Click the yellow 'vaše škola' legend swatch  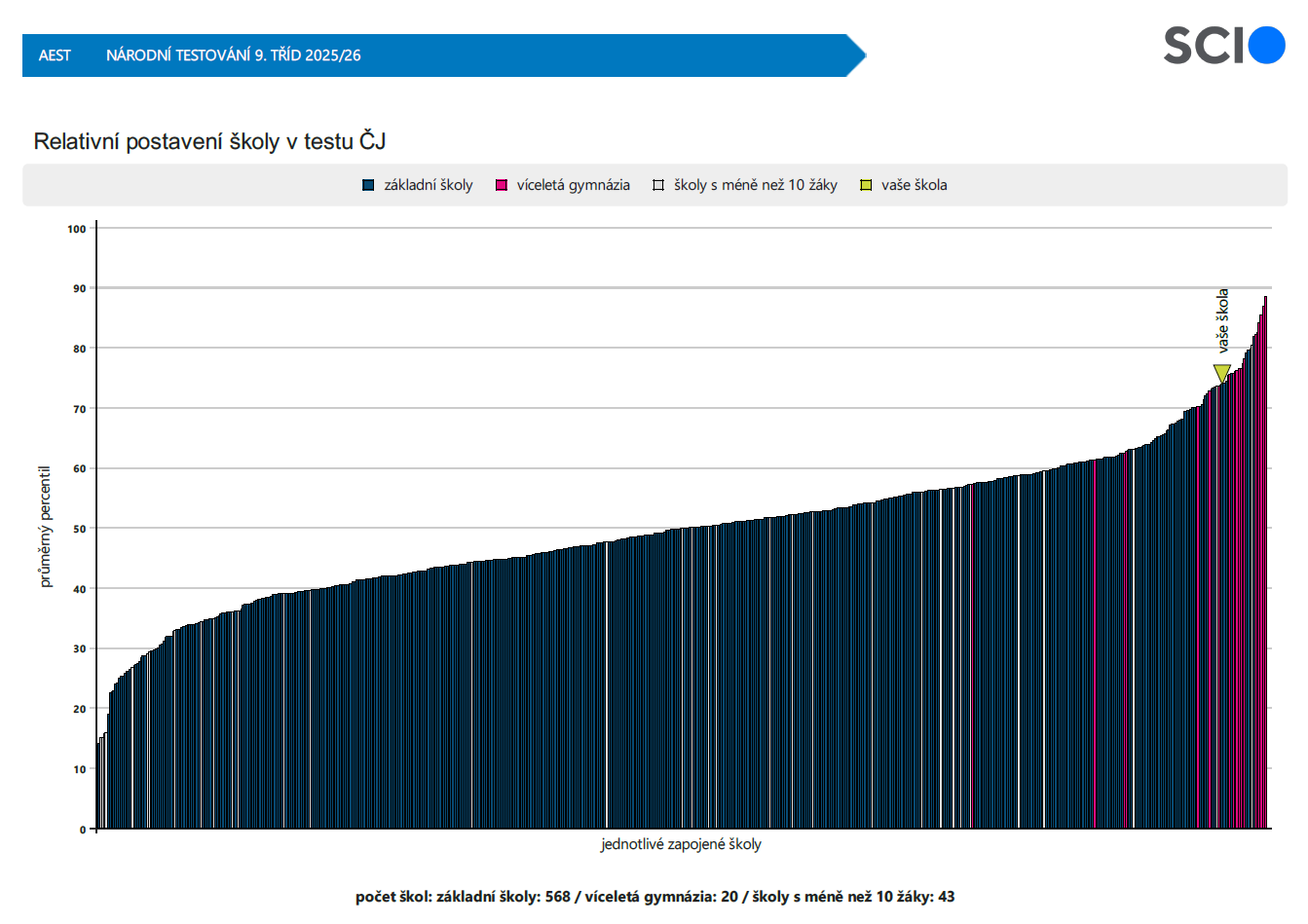click(866, 185)
